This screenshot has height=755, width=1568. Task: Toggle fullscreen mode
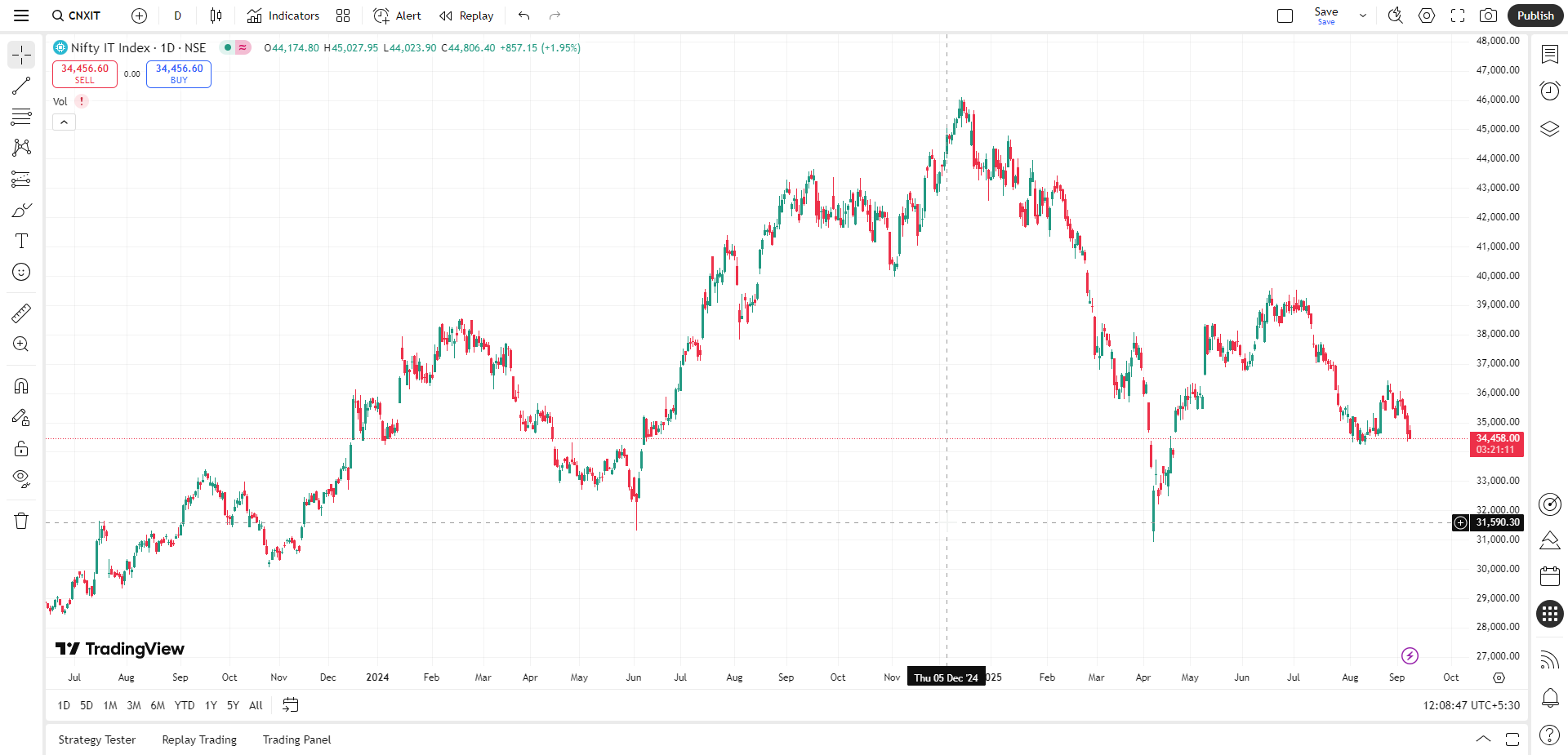click(x=1458, y=16)
